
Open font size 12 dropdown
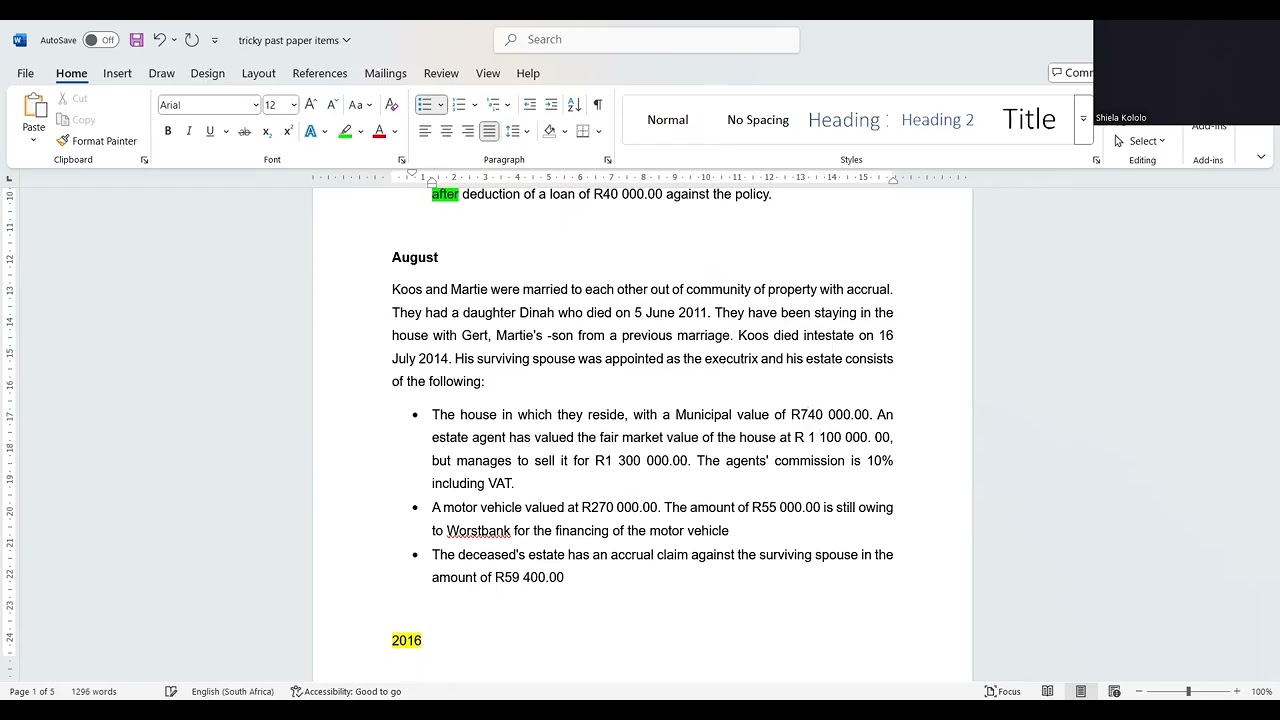(x=294, y=105)
